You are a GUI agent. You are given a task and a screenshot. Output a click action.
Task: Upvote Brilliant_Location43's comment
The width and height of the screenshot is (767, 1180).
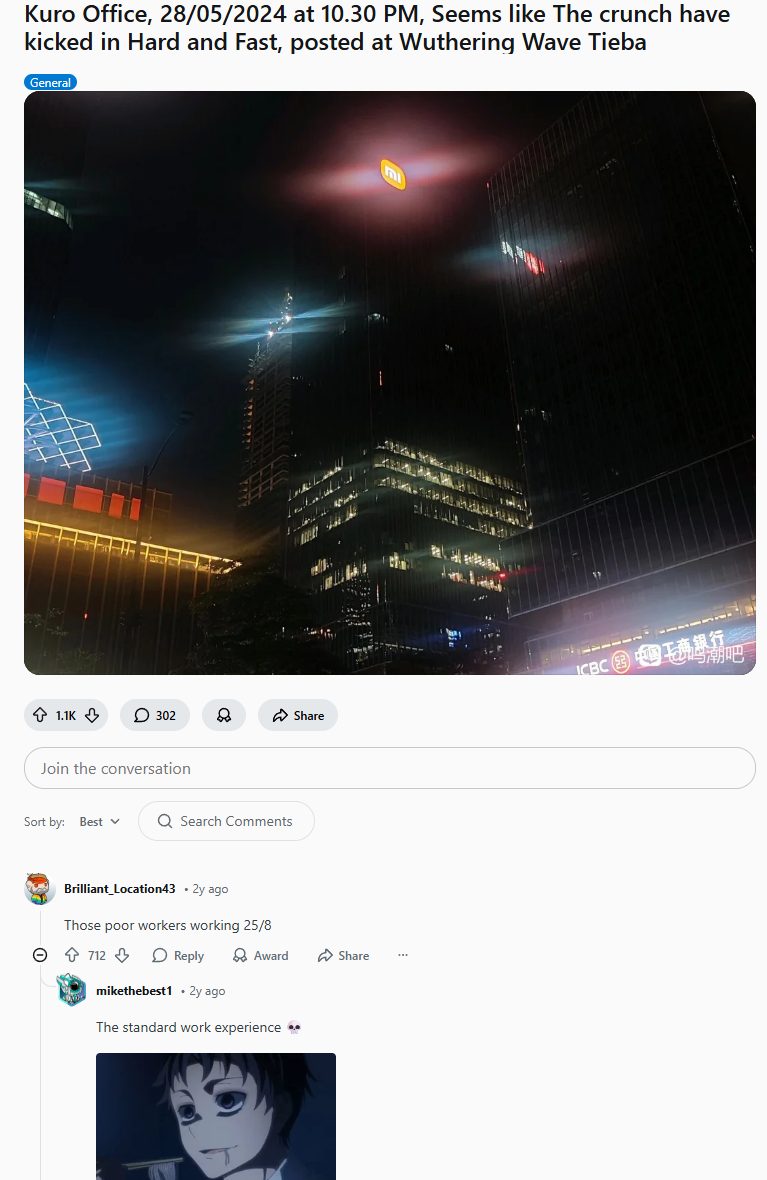point(72,955)
